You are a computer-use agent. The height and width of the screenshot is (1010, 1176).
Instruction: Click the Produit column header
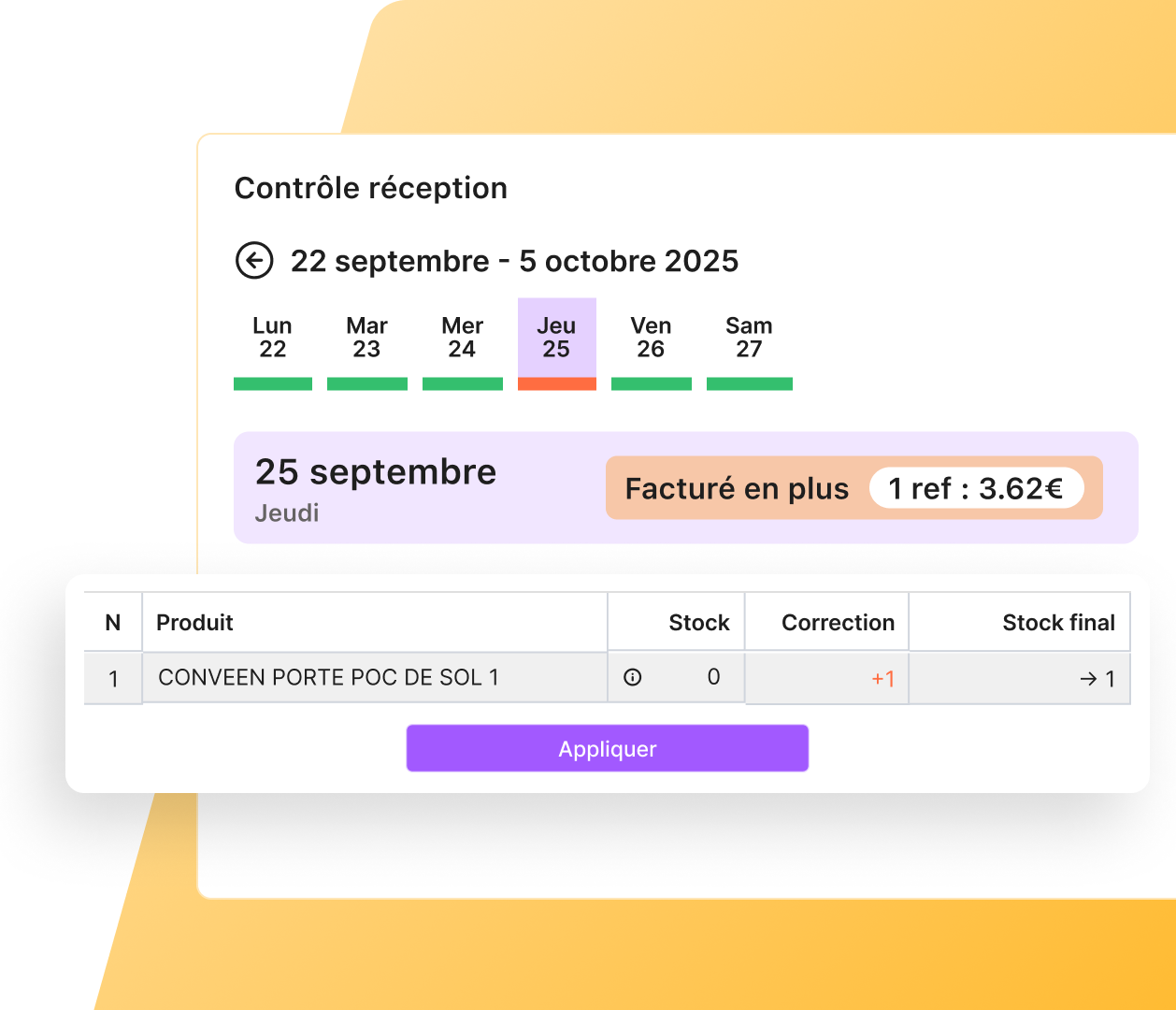coord(194,623)
